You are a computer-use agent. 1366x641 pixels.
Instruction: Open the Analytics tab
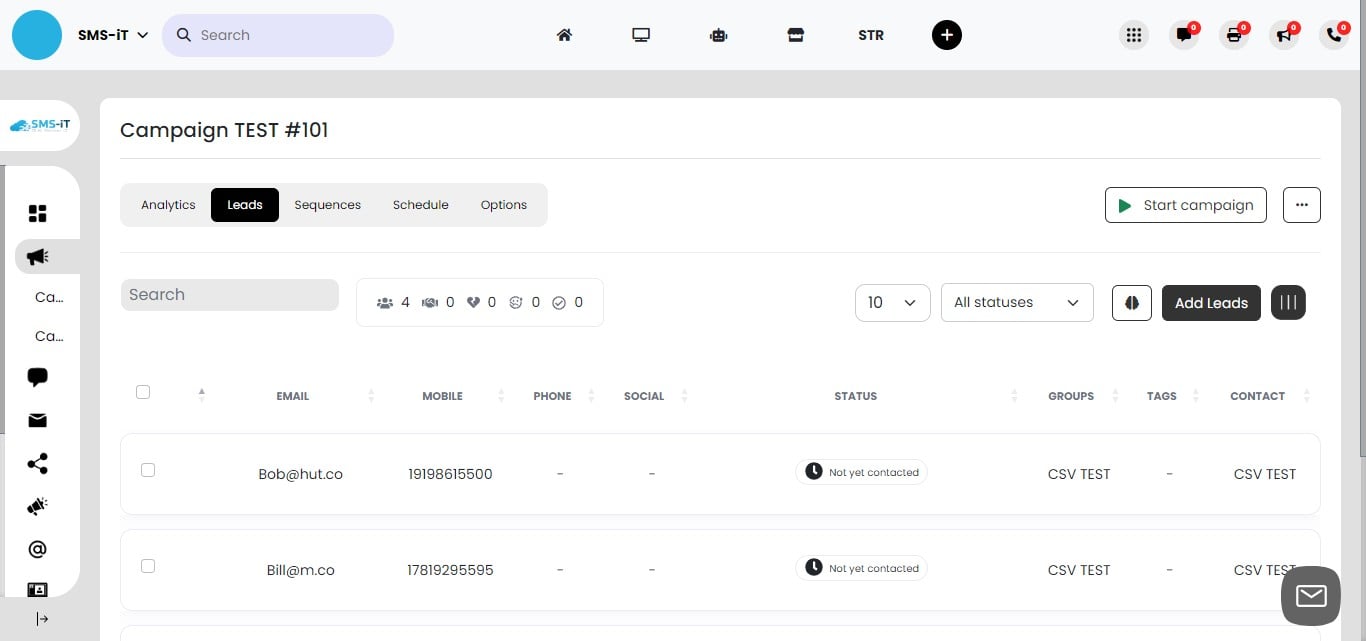[168, 204]
